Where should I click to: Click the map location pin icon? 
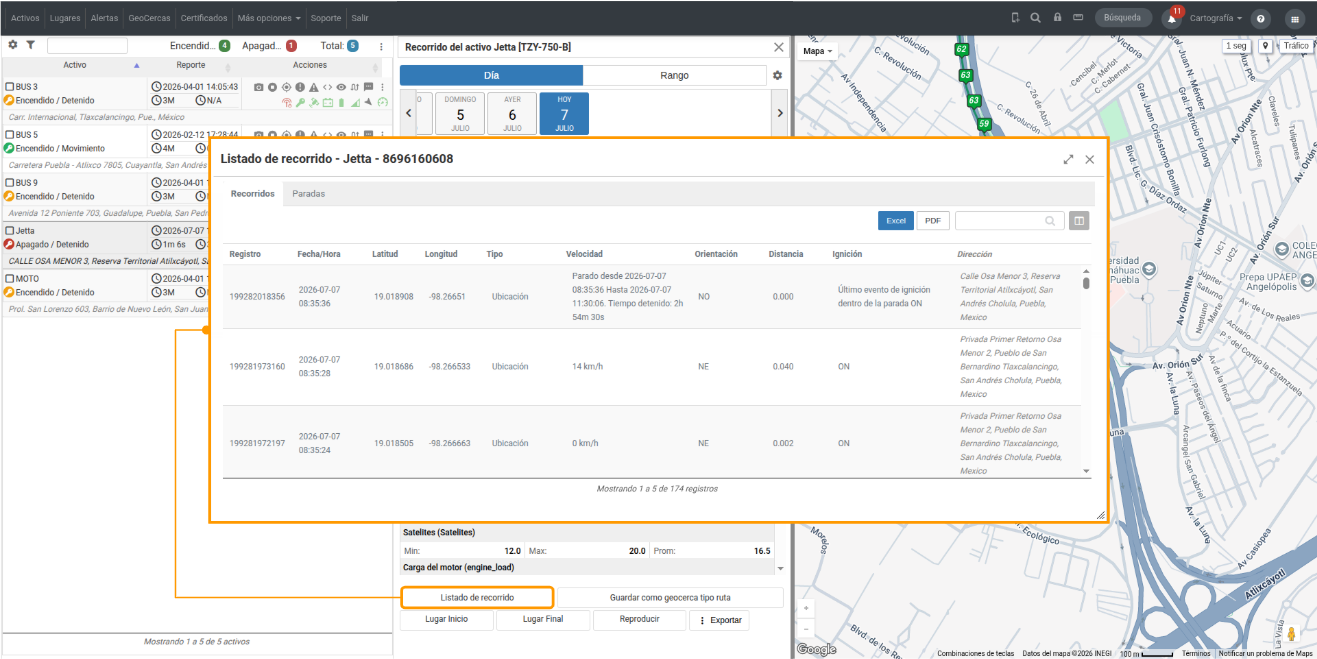pos(1265,46)
